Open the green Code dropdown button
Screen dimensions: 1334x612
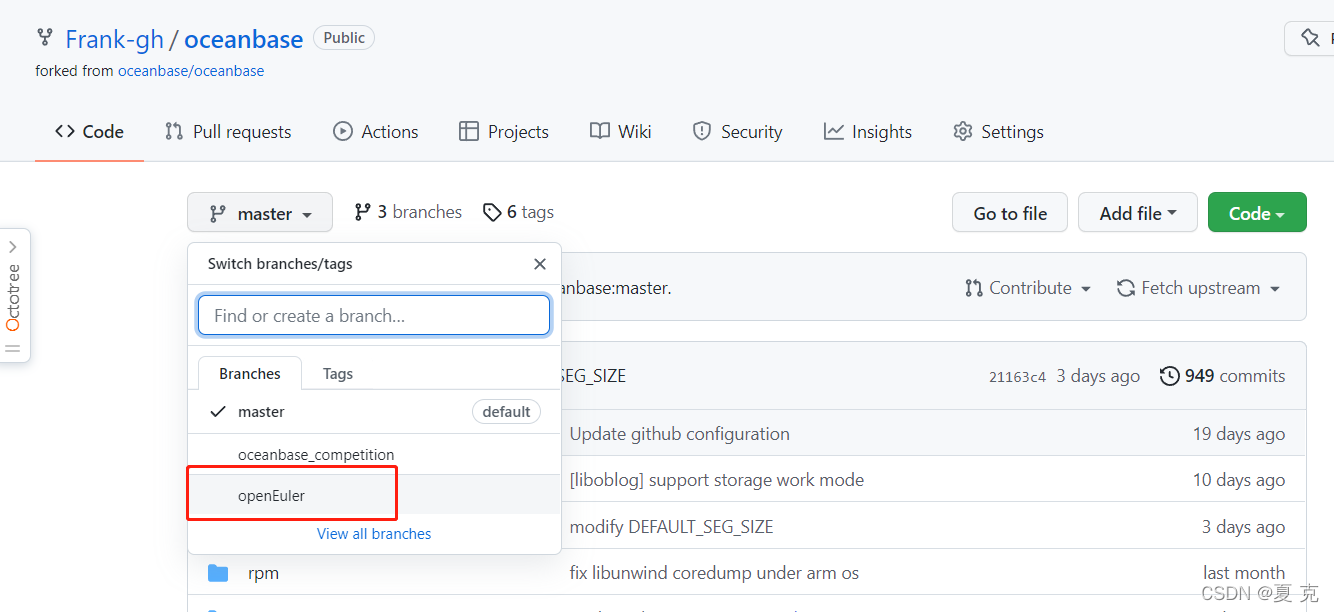(1257, 213)
